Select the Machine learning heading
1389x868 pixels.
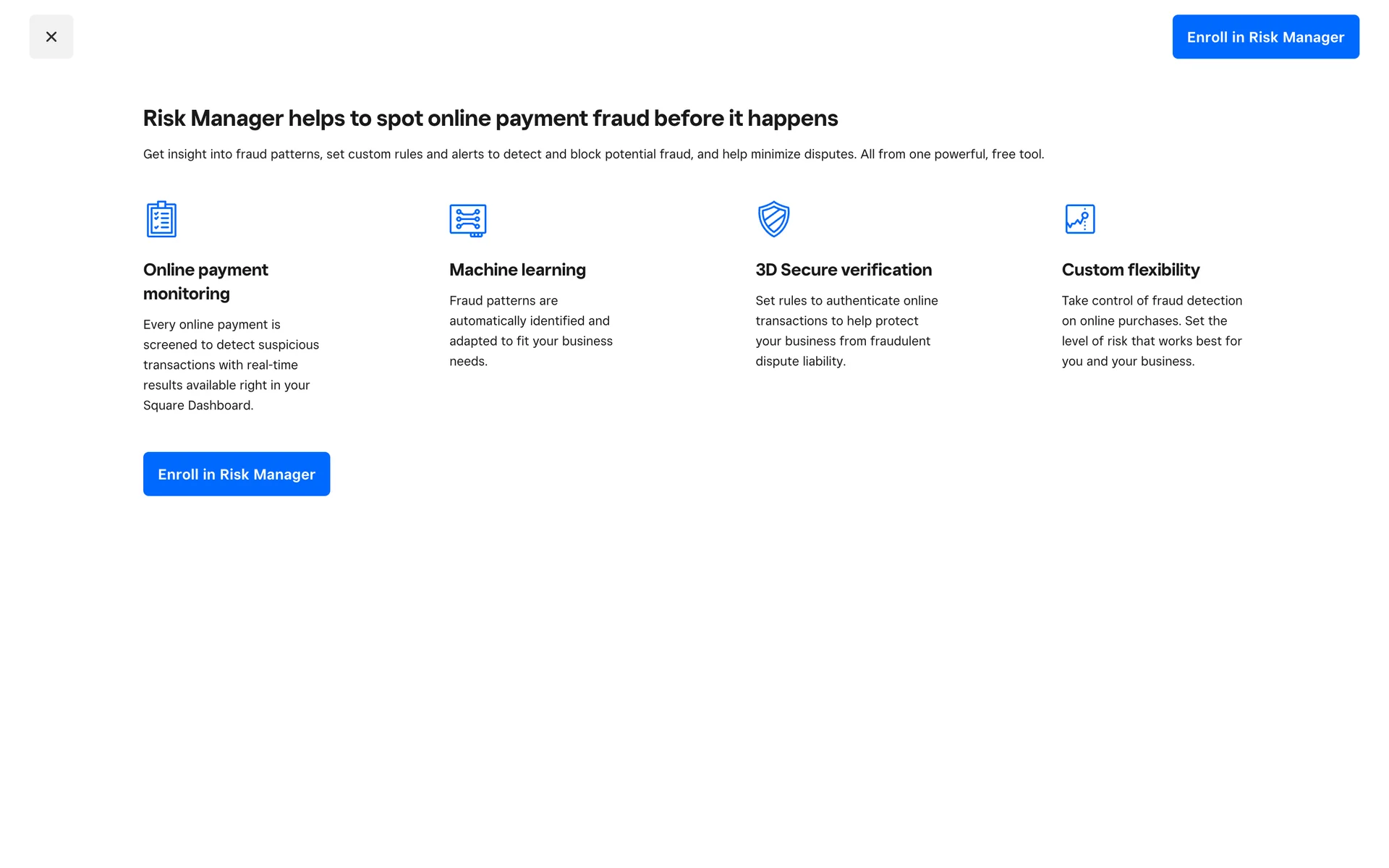pyautogui.click(x=517, y=270)
